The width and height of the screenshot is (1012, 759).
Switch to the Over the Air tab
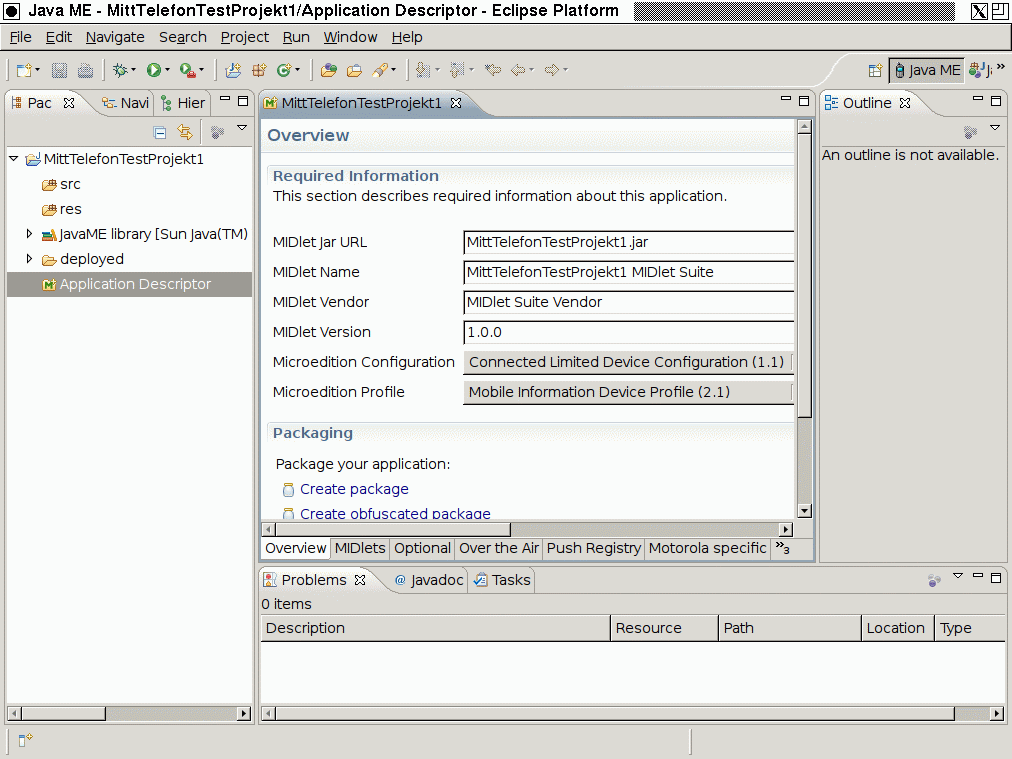[499, 548]
